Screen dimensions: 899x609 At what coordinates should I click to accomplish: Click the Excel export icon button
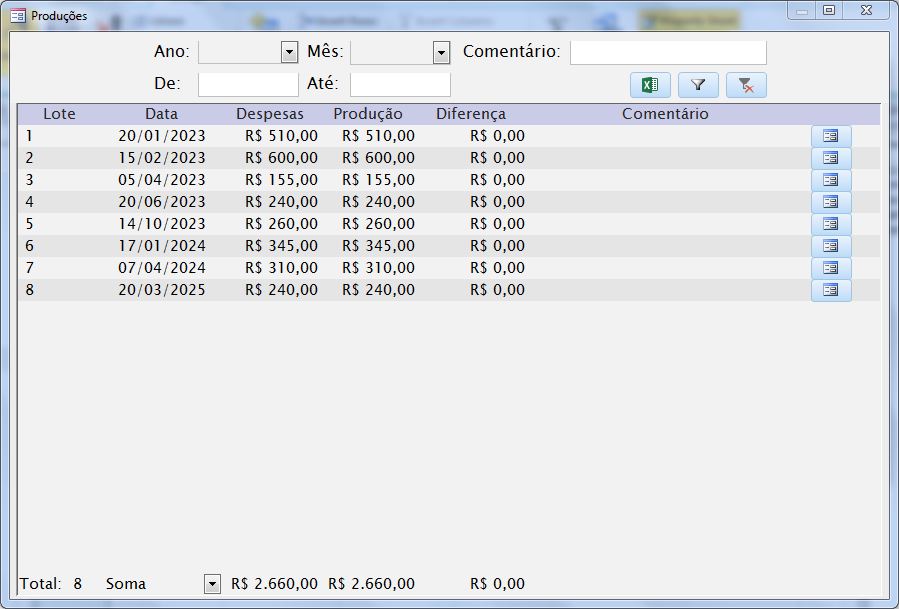point(650,85)
